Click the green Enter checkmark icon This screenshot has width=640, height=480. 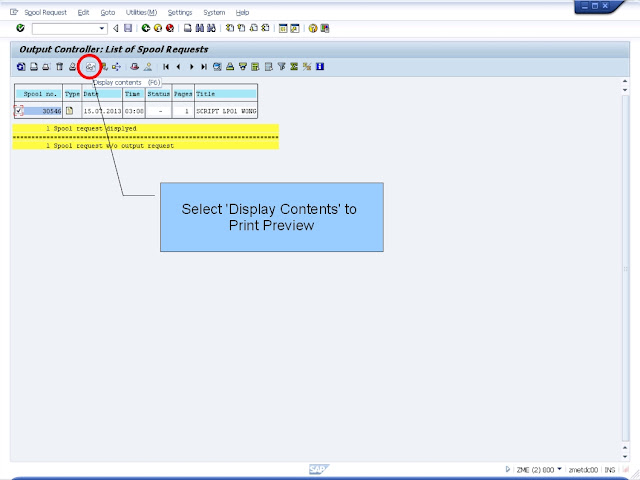(x=20, y=28)
